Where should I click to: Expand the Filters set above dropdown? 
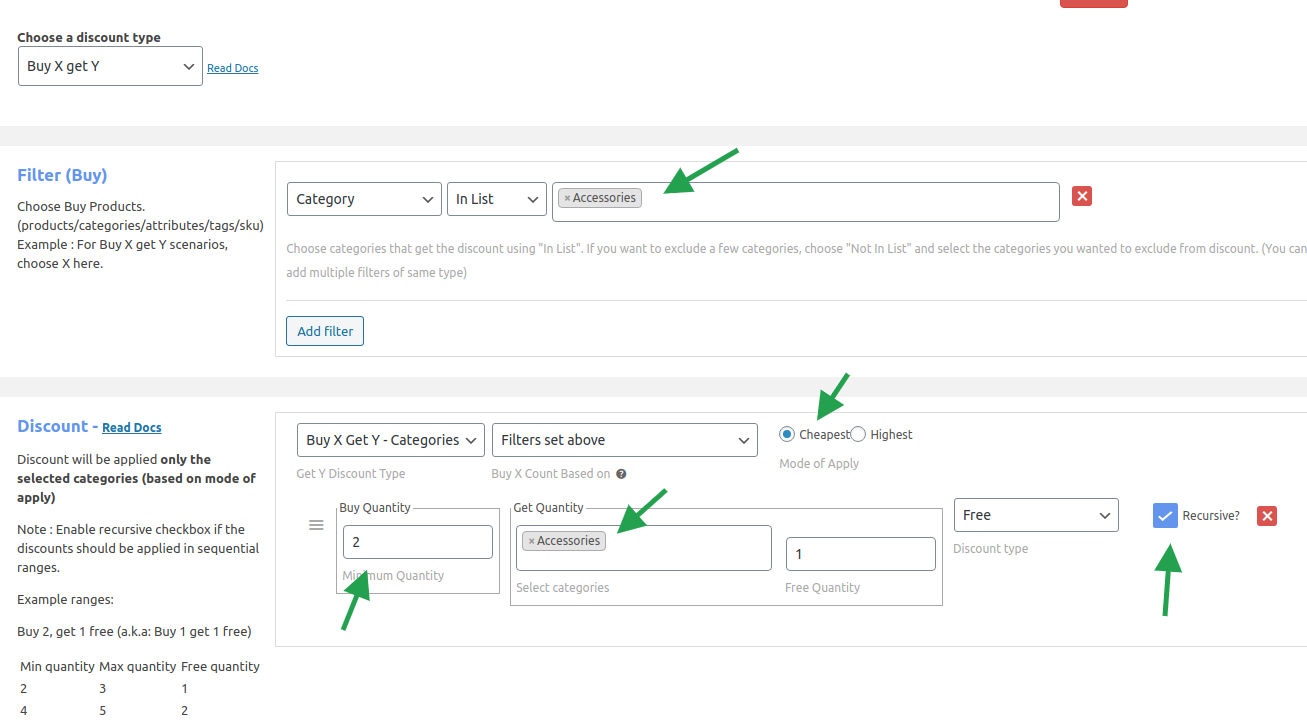(x=624, y=440)
